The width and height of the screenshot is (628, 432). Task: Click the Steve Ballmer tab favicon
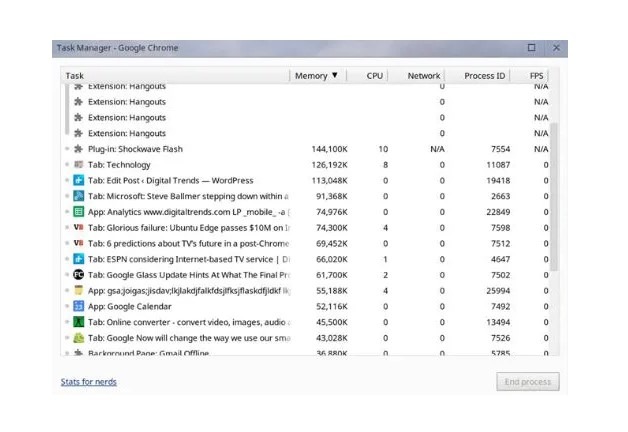tap(78, 196)
